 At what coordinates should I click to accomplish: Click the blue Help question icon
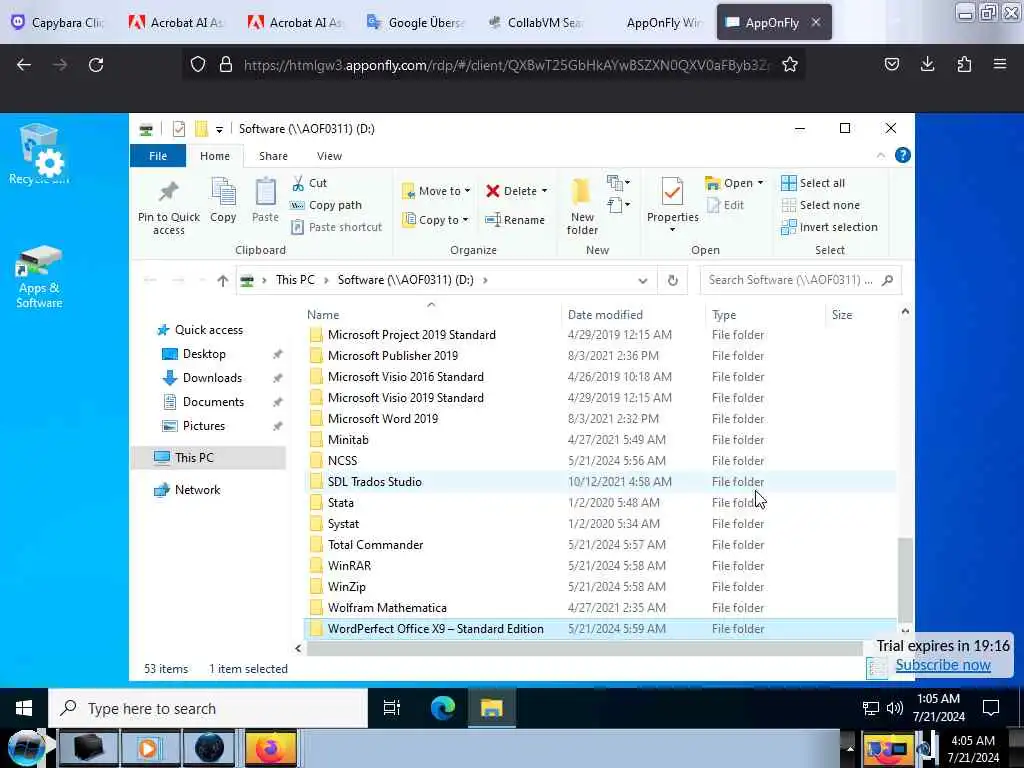coord(903,155)
